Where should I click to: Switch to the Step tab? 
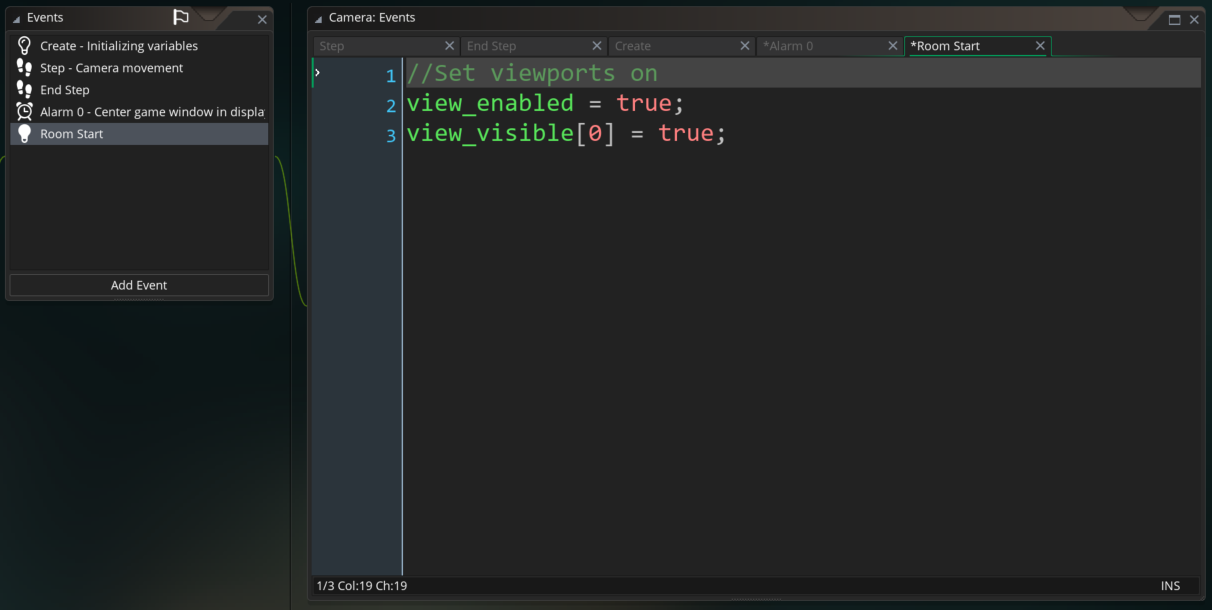(x=378, y=46)
